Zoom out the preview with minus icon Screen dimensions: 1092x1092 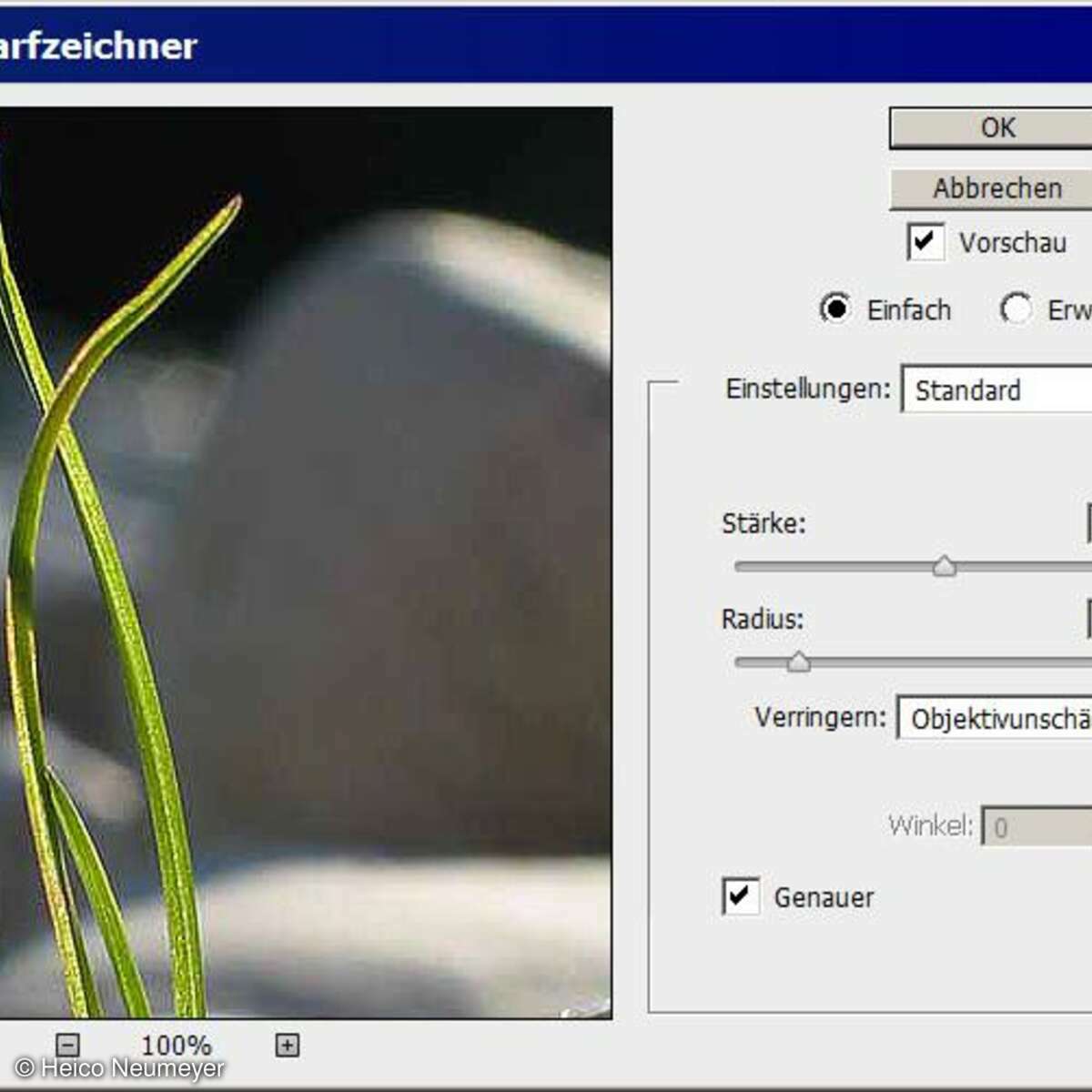(x=68, y=1045)
